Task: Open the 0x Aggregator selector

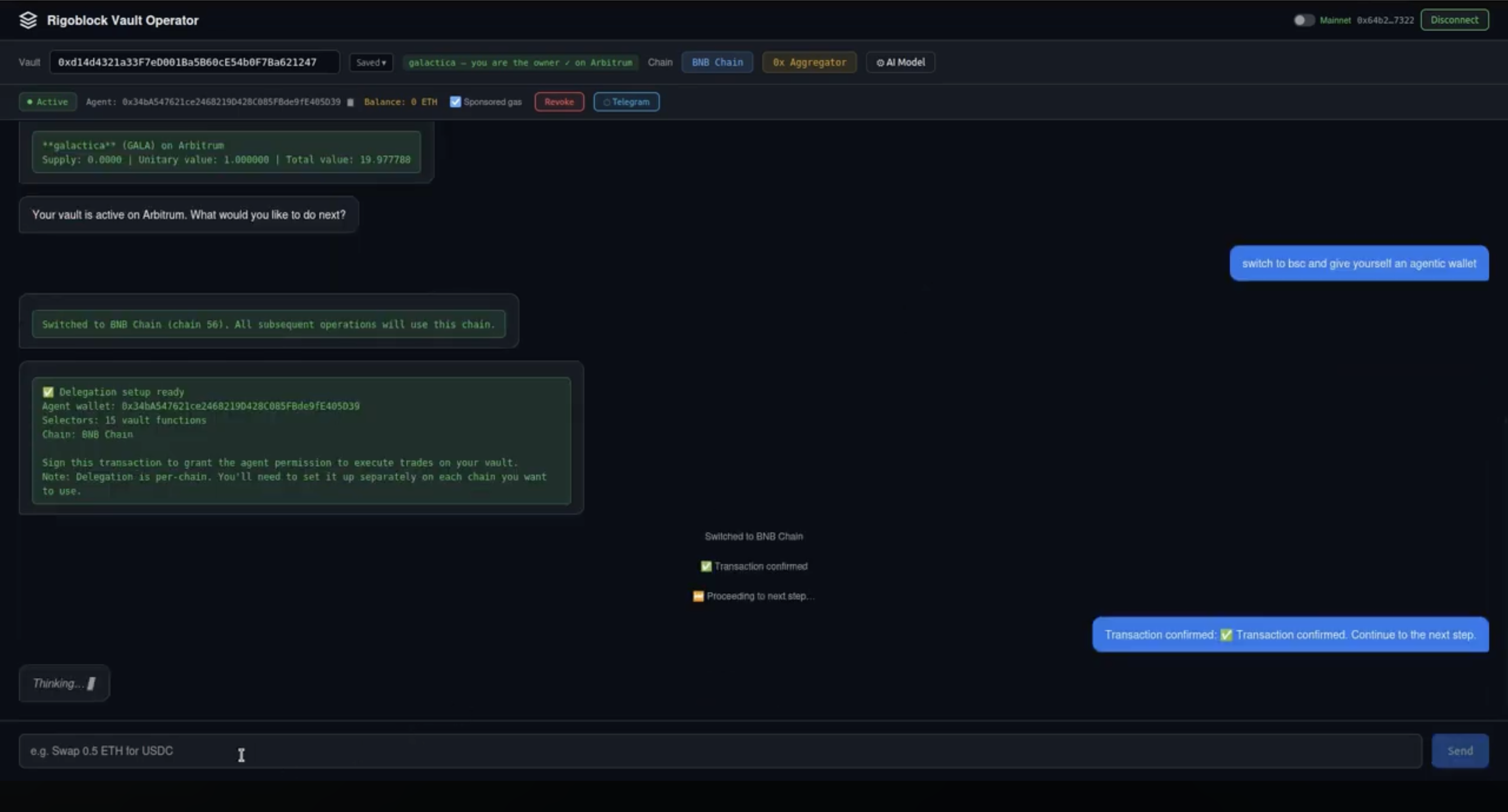Action: 808,62
